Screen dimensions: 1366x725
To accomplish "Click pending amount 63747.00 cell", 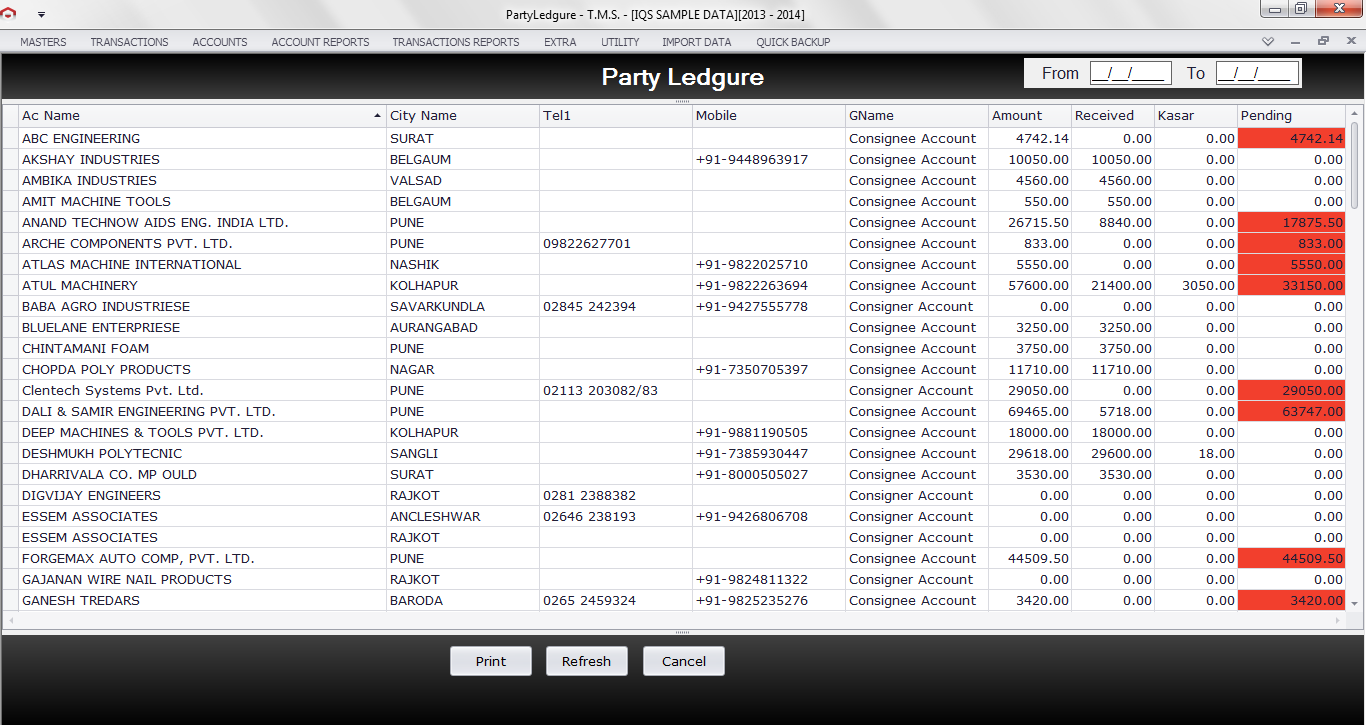I will tap(1292, 411).
